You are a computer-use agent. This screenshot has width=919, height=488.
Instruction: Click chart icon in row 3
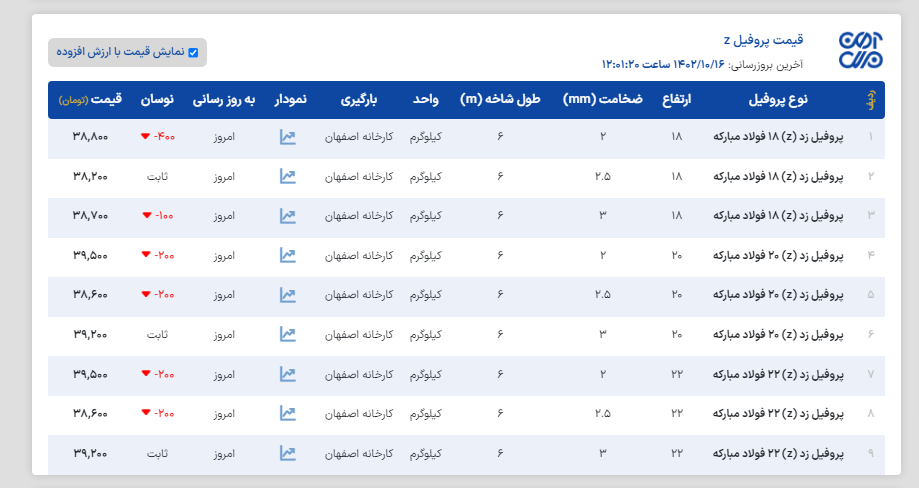[x=288, y=215]
